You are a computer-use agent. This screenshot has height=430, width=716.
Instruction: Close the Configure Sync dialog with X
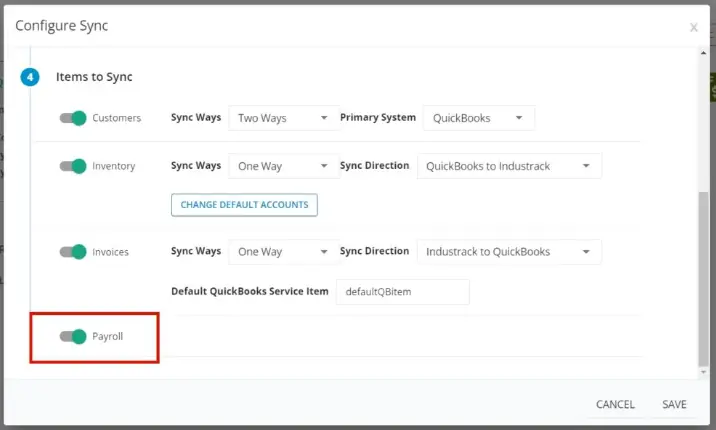694,27
